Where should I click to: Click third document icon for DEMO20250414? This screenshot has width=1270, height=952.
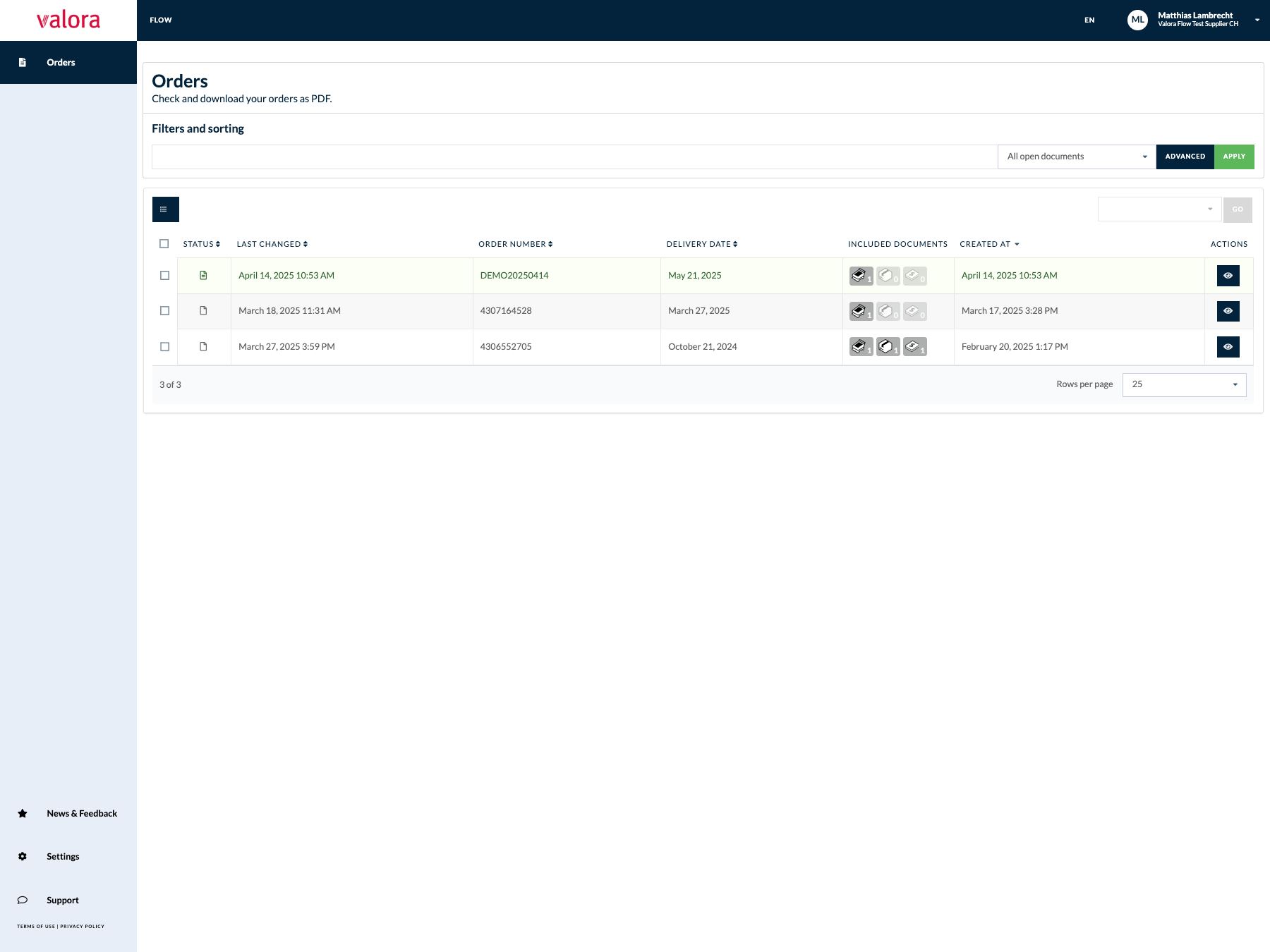coord(914,276)
